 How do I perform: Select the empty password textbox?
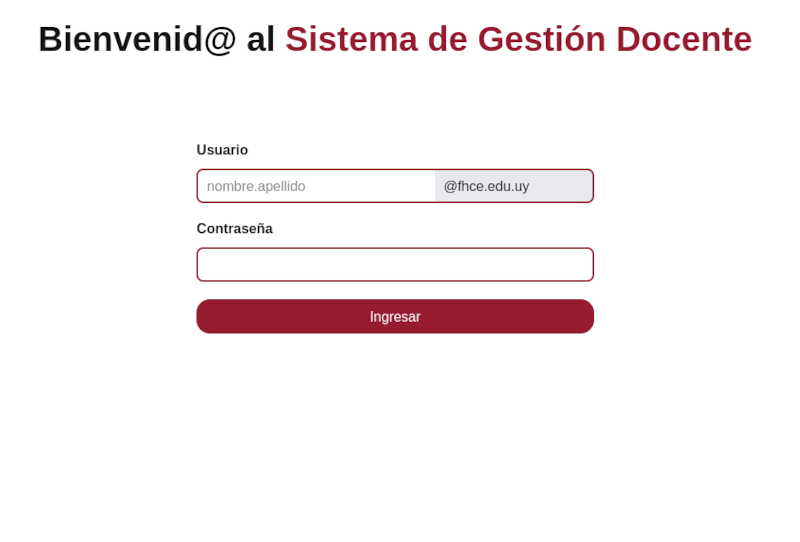395,265
